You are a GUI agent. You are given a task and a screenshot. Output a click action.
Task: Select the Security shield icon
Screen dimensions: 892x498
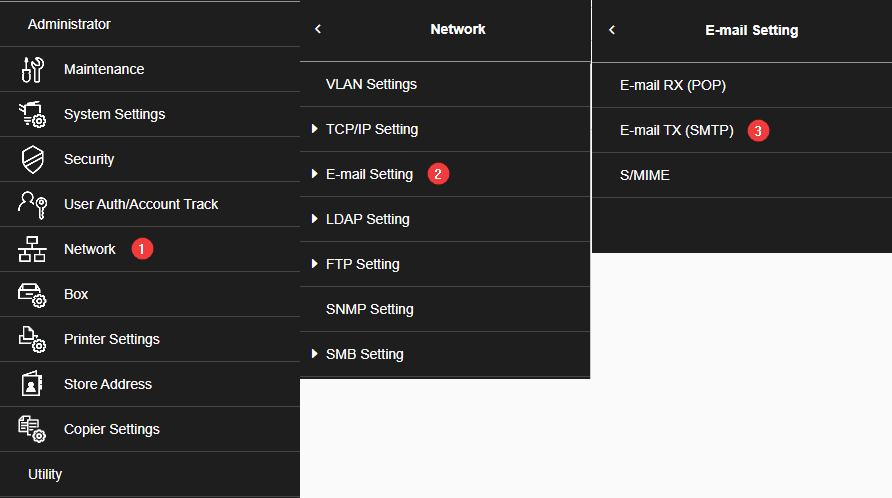tap(32, 159)
